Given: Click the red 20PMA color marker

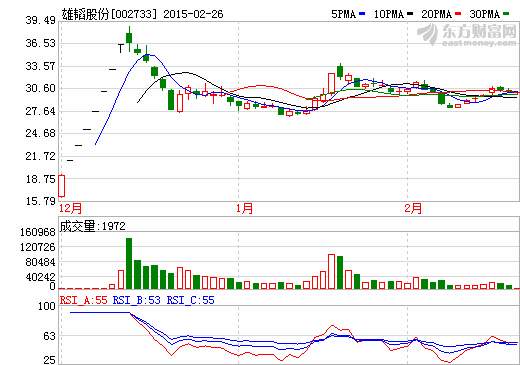Looking at the screenshot, I should click(458, 14).
